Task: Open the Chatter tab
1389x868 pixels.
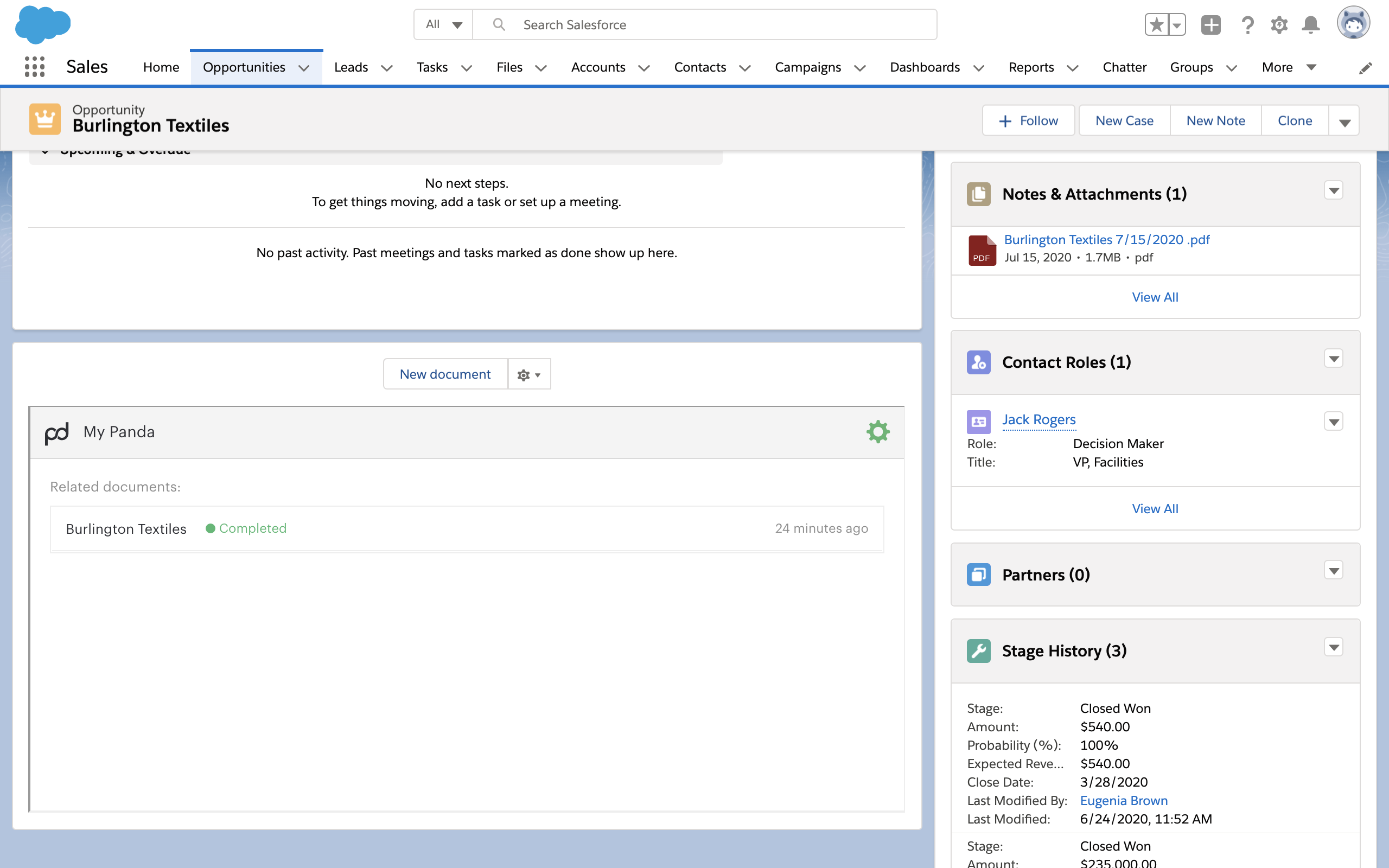Action: click(1124, 67)
